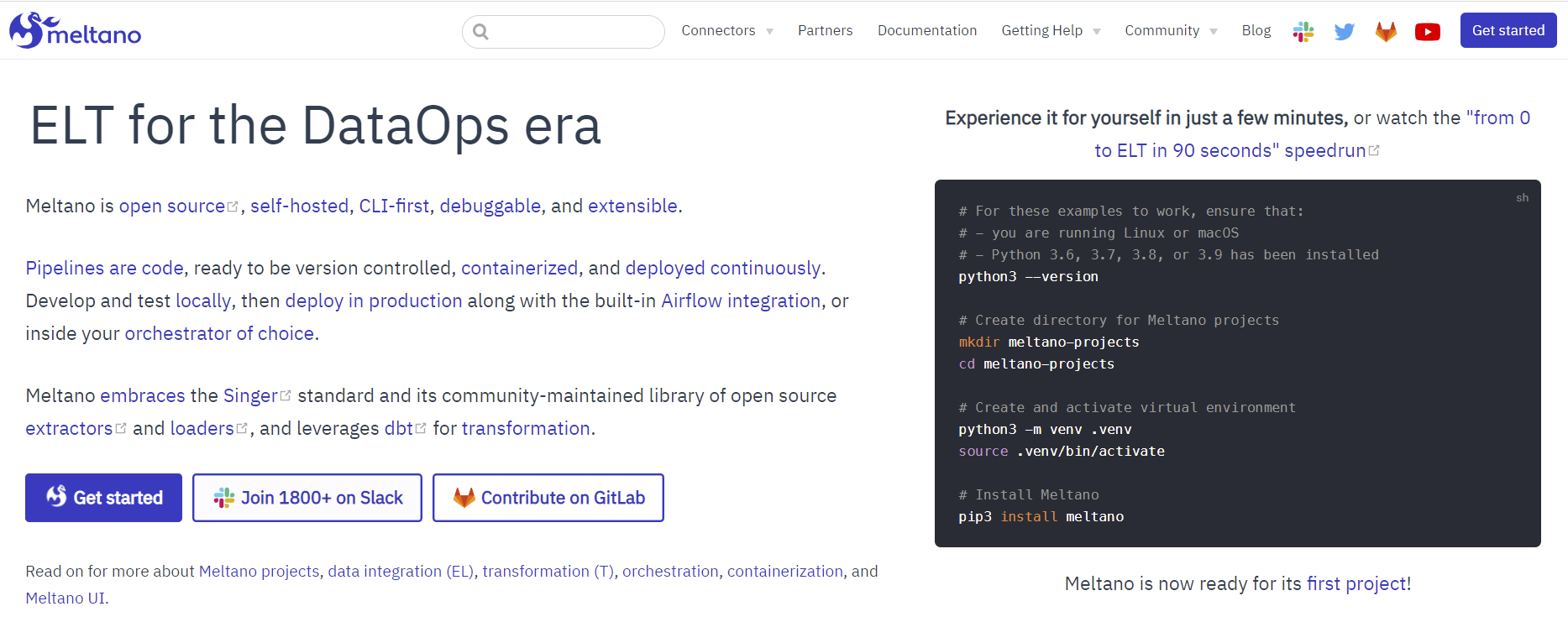The width and height of the screenshot is (1568, 622).
Task: Open the dbt external link
Action: (x=405, y=428)
